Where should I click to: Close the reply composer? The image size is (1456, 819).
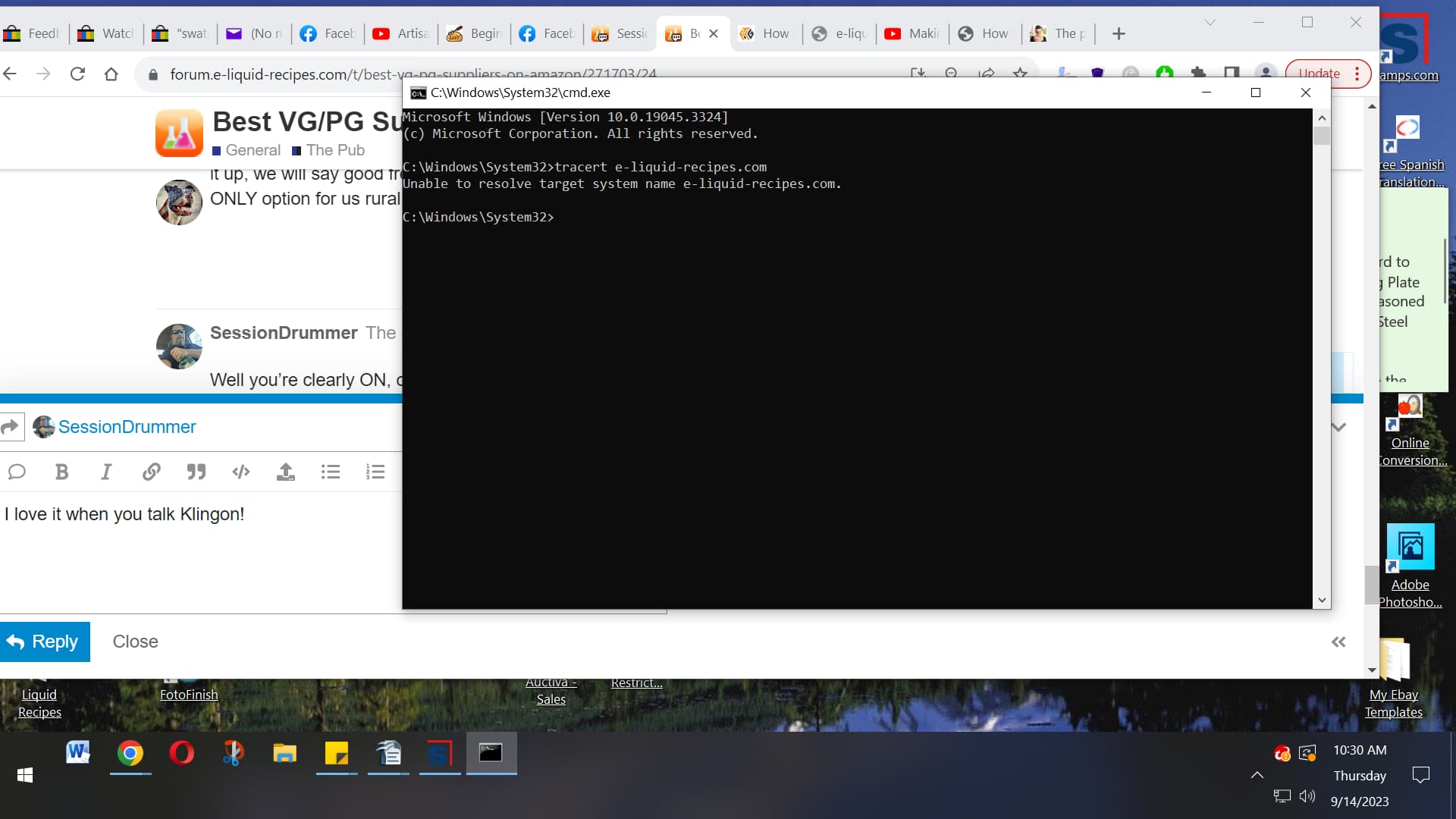coord(135,642)
